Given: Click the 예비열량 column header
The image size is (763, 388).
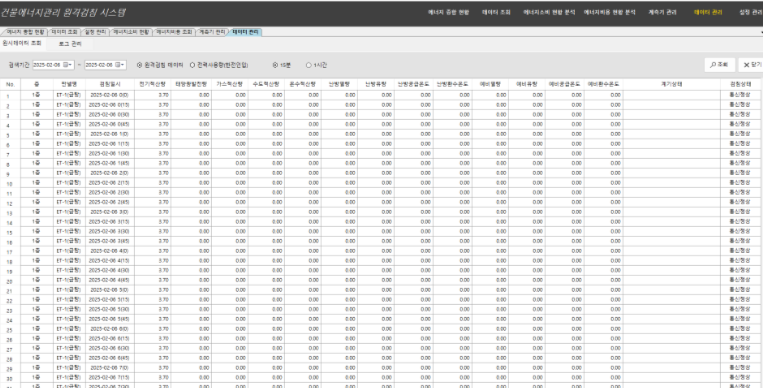Looking at the screenshot, I should coord(490,84).
